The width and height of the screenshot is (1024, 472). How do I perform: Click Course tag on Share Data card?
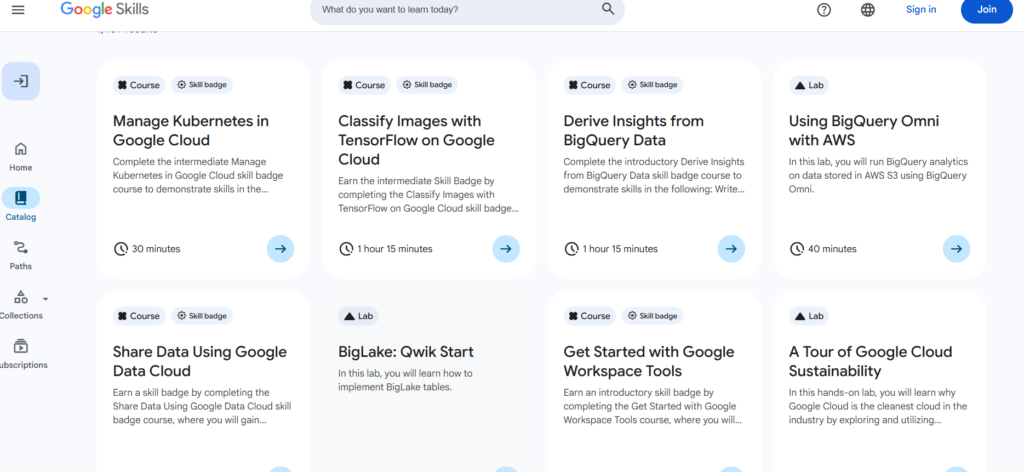click(x=139, y=316)
